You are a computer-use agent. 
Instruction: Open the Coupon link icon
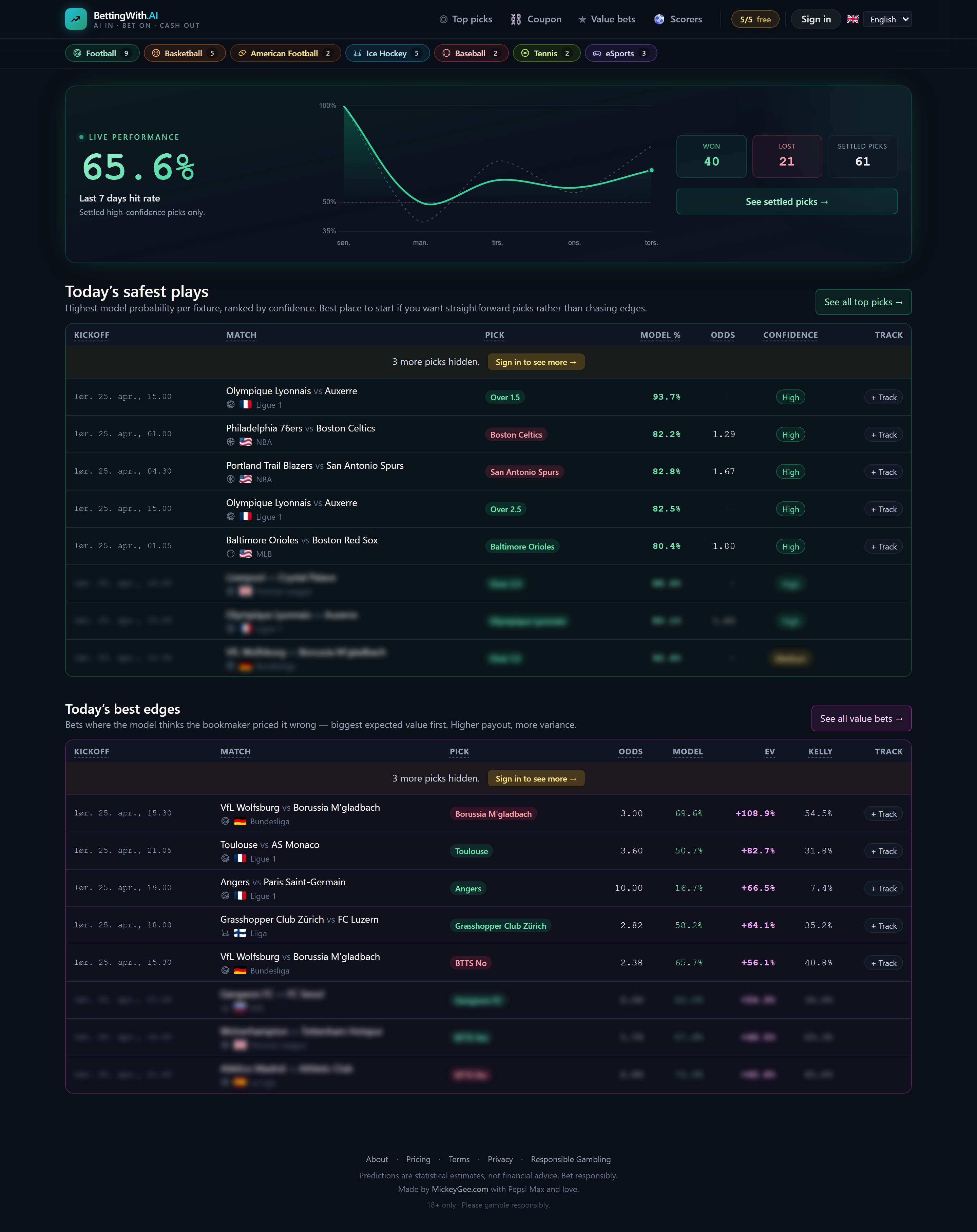coord(516,19)
